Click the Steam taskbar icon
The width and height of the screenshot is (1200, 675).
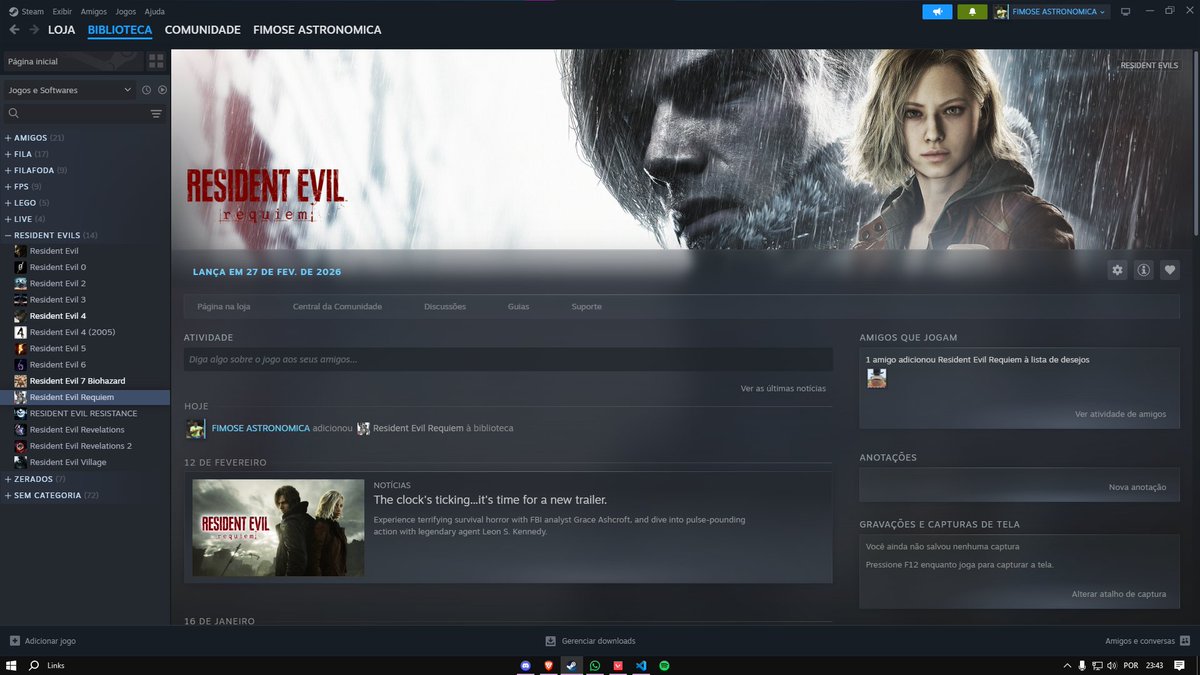572,665
